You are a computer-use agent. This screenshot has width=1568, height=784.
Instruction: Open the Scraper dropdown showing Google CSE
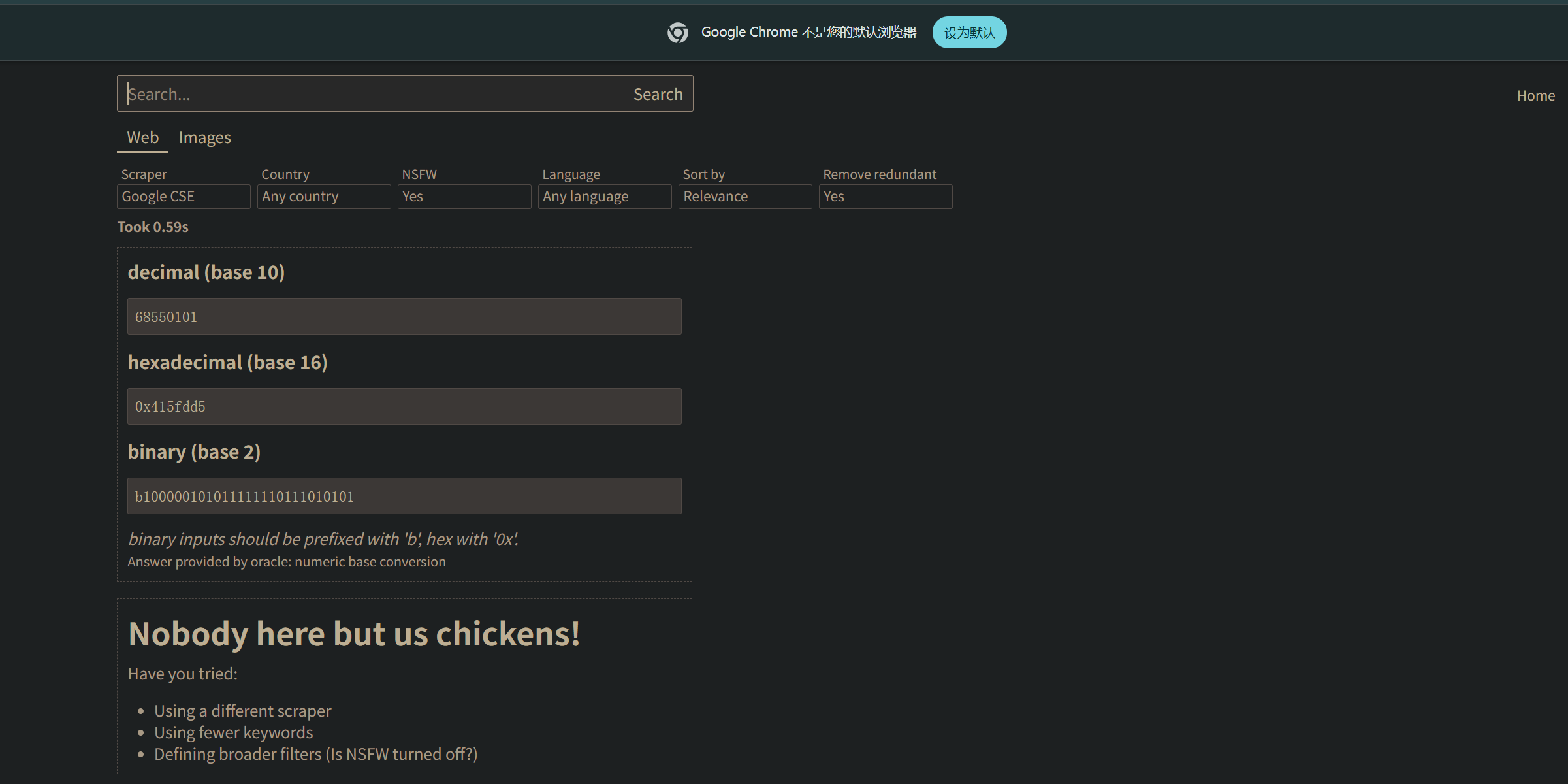(x=184, y=197)
